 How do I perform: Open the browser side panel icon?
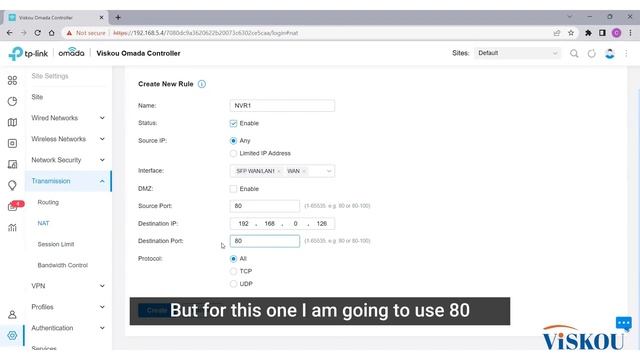[602, 33]
